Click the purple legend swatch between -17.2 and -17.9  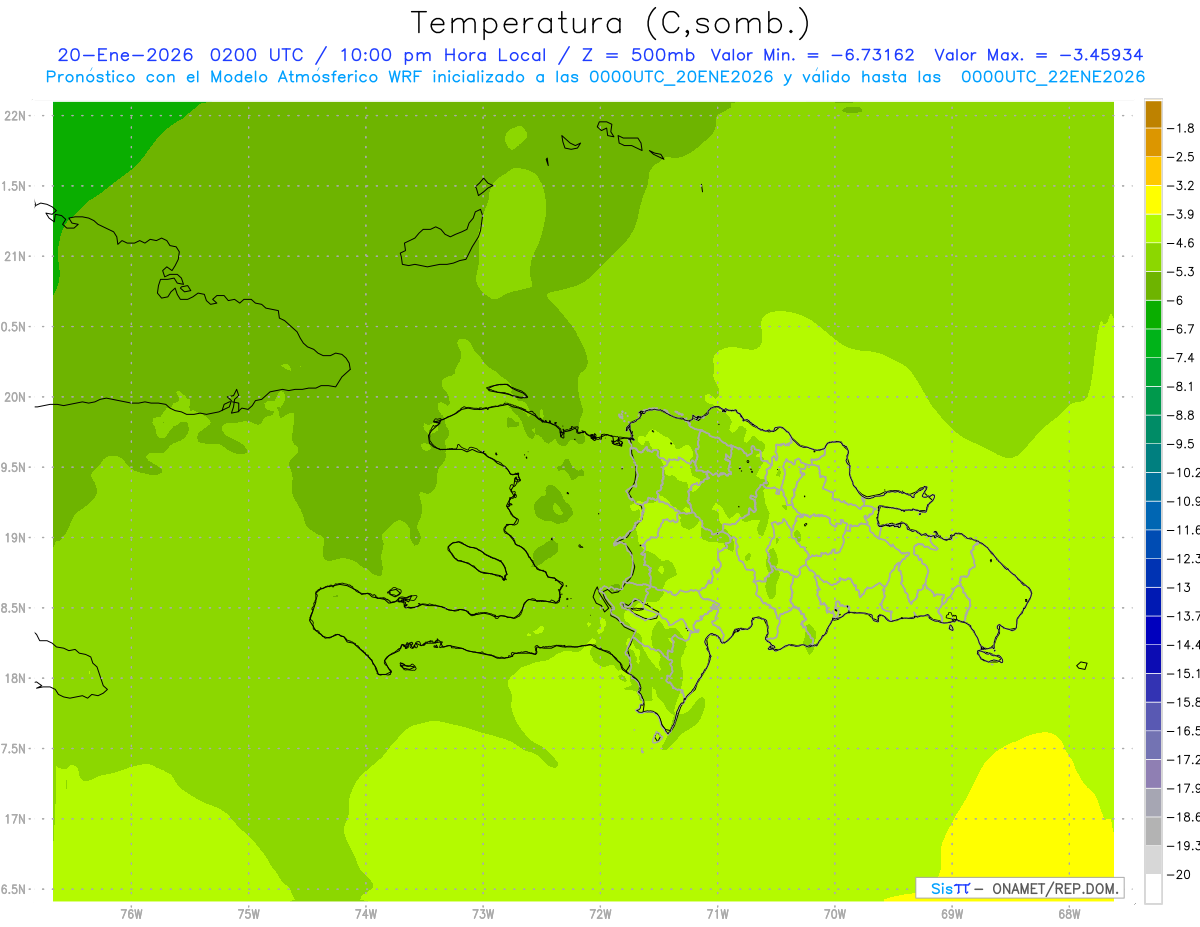1153,774
